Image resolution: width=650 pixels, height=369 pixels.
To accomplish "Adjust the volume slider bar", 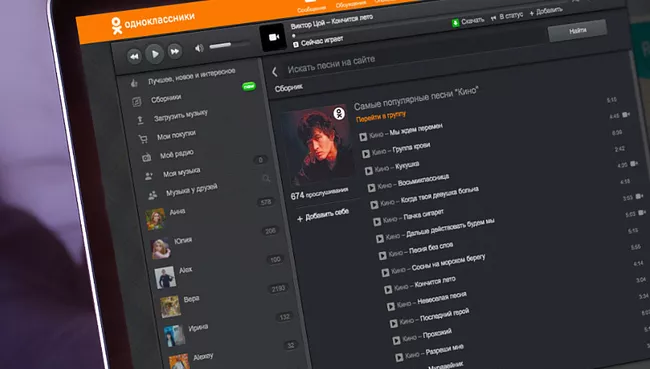I will pyautogui.click(x=229, y=44).
